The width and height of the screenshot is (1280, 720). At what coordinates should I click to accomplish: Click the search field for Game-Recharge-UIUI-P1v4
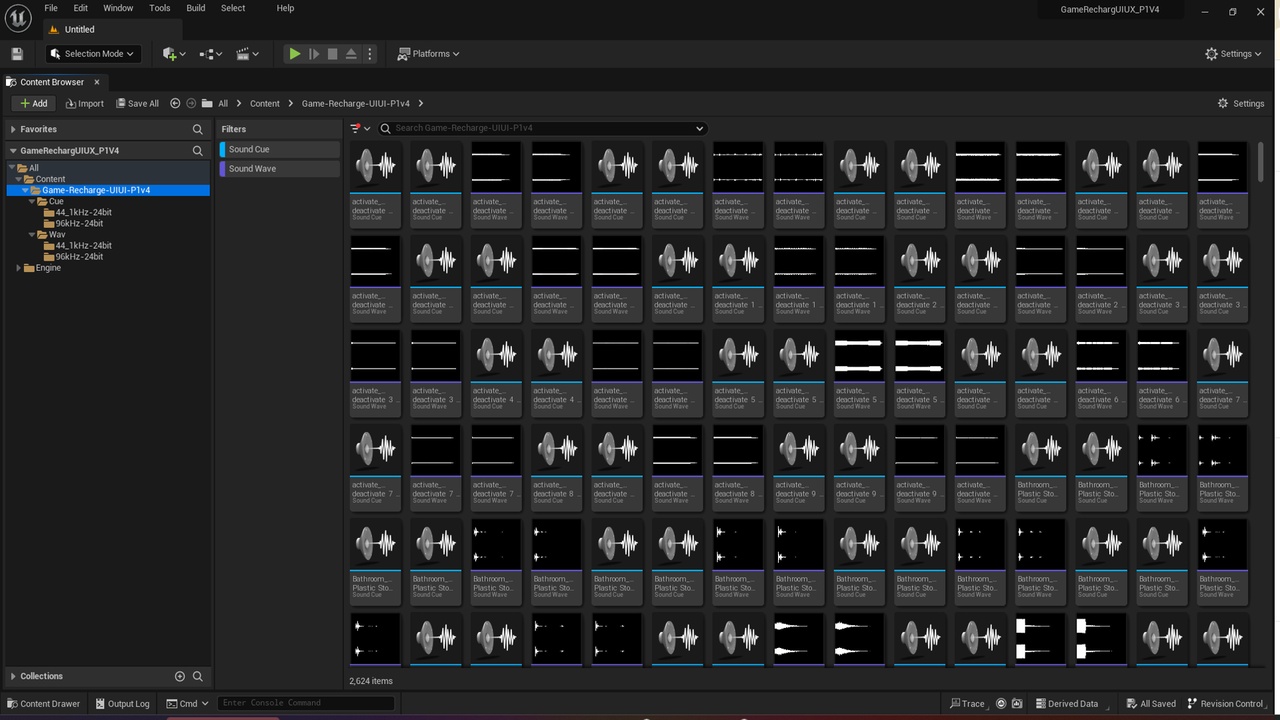click(x=542, y=128)
